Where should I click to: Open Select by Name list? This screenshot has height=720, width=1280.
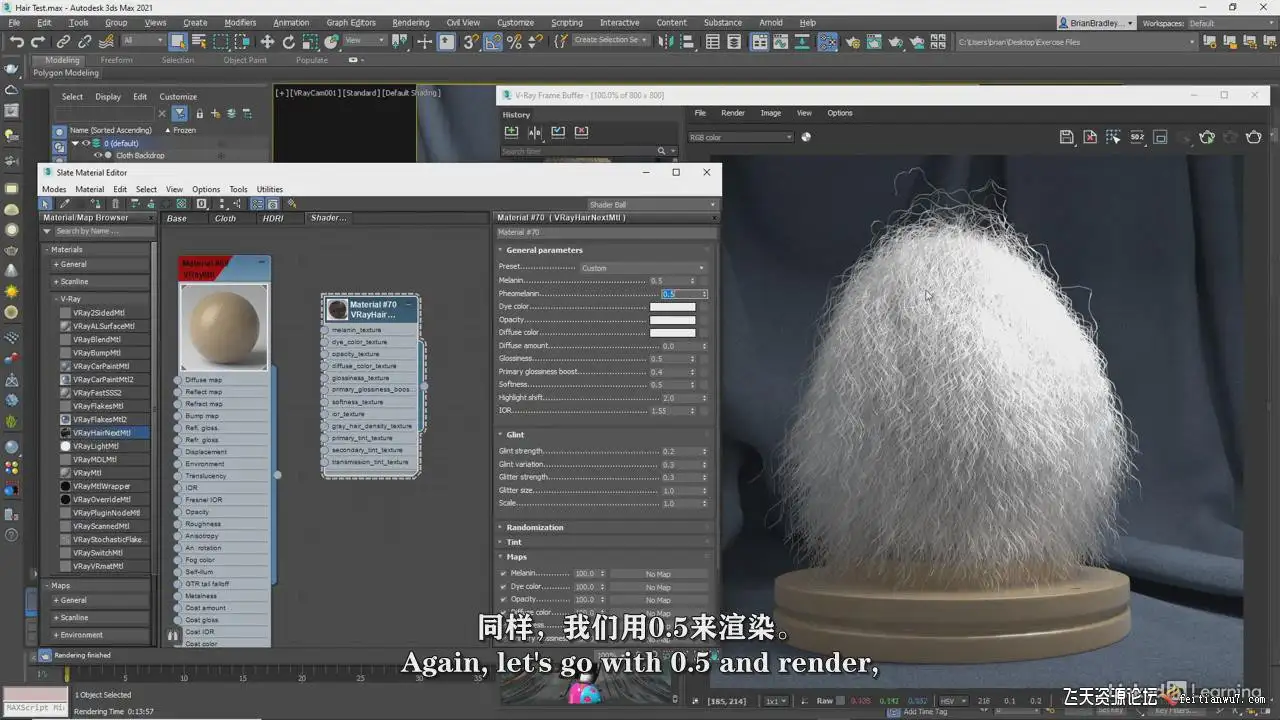[x=200, y=41]
